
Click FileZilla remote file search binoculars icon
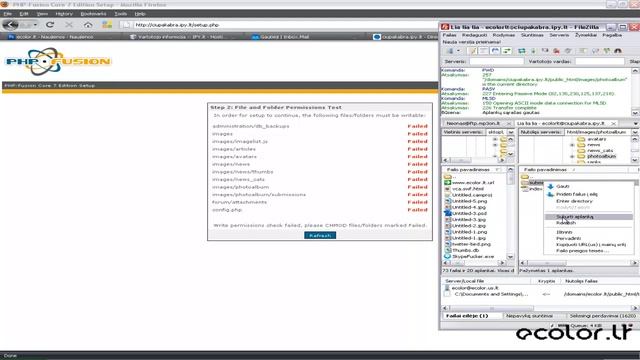[x=618, y=51]
